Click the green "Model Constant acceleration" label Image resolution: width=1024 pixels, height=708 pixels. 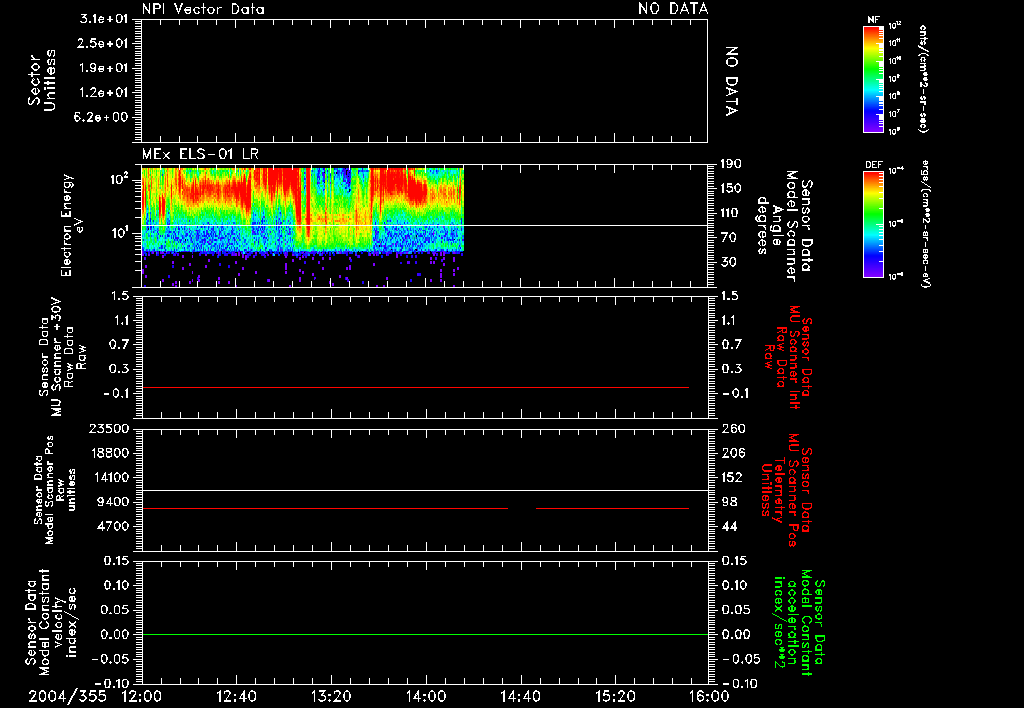point(799,624)
